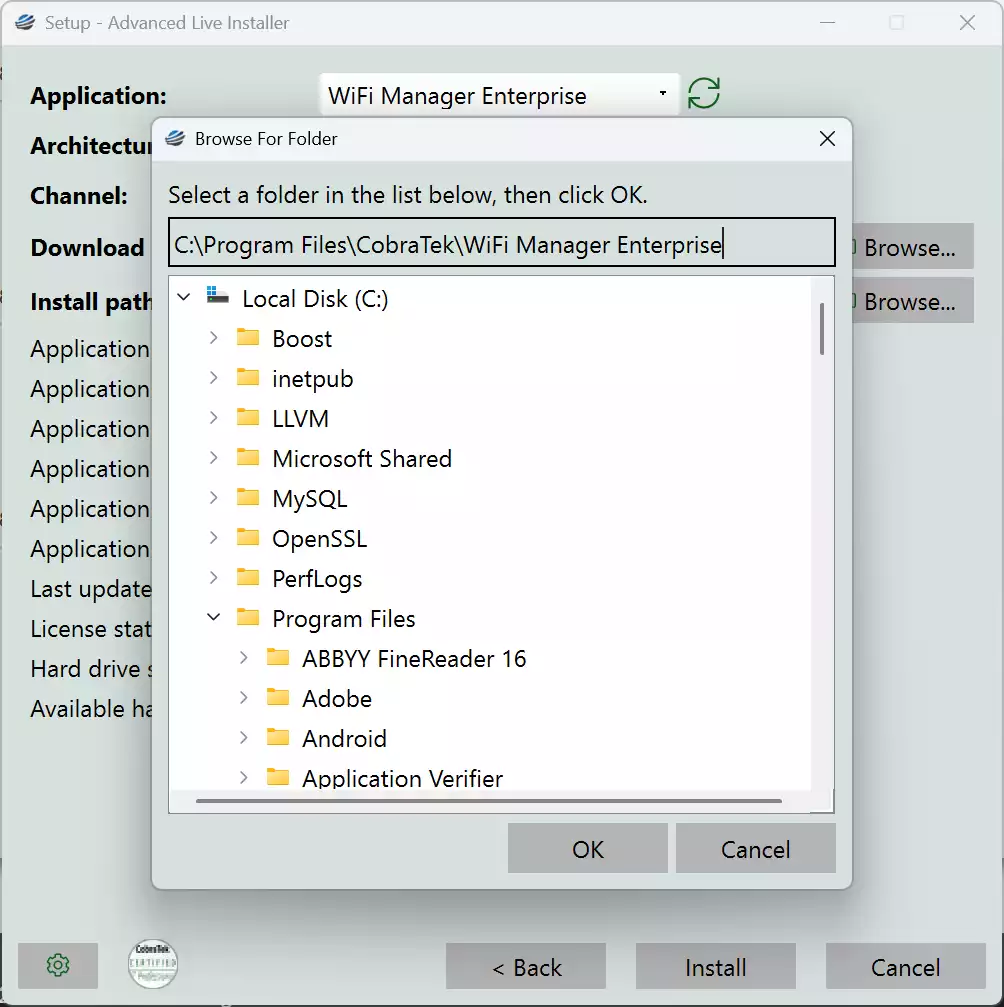Confirm folder selection with OK
Viewport: 1004px width, 1007px height.
[x=588, y=848]
